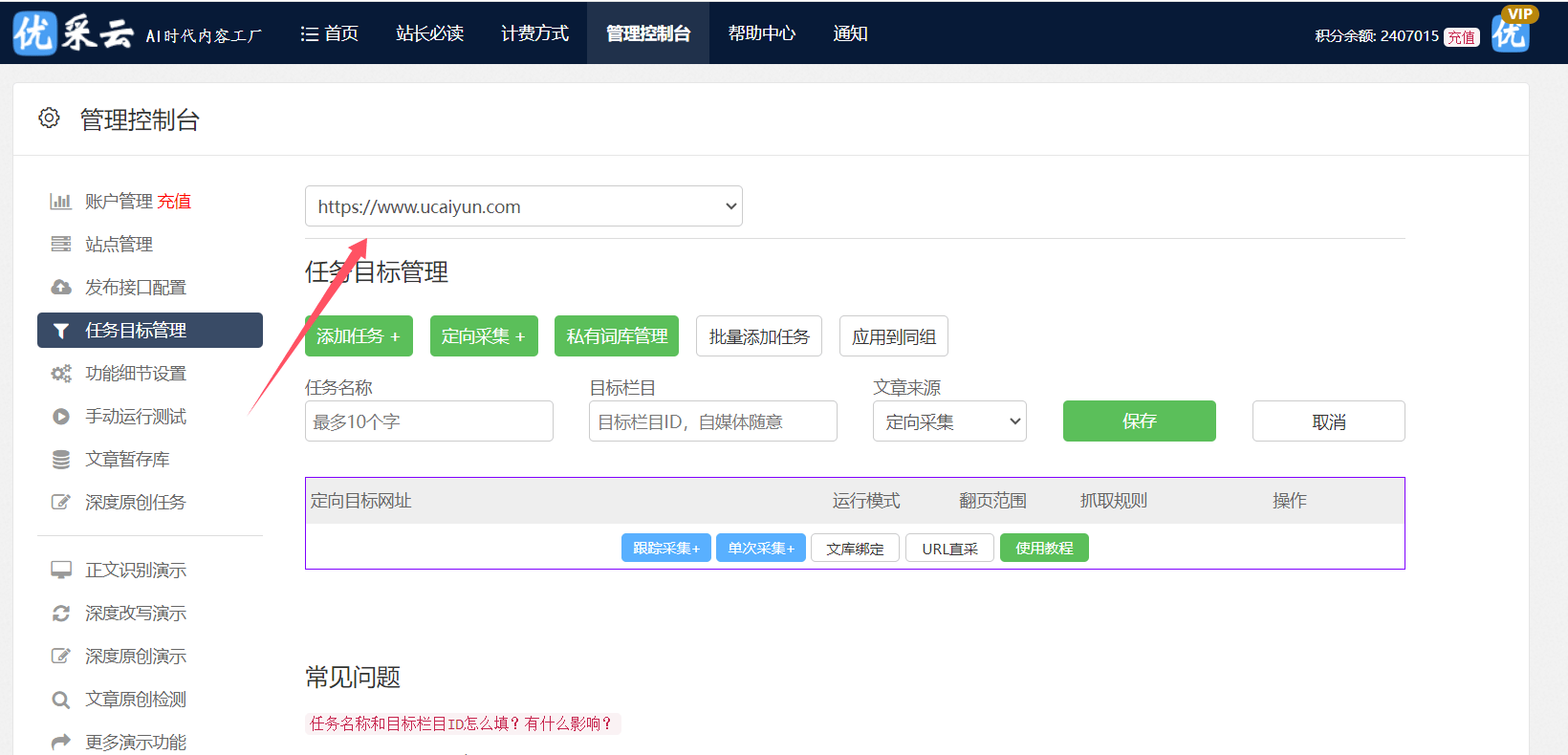This screenshot has height=755, width=1568.
Task: Open 计费方式 in the navigation bar
Action: click(534, 33)
